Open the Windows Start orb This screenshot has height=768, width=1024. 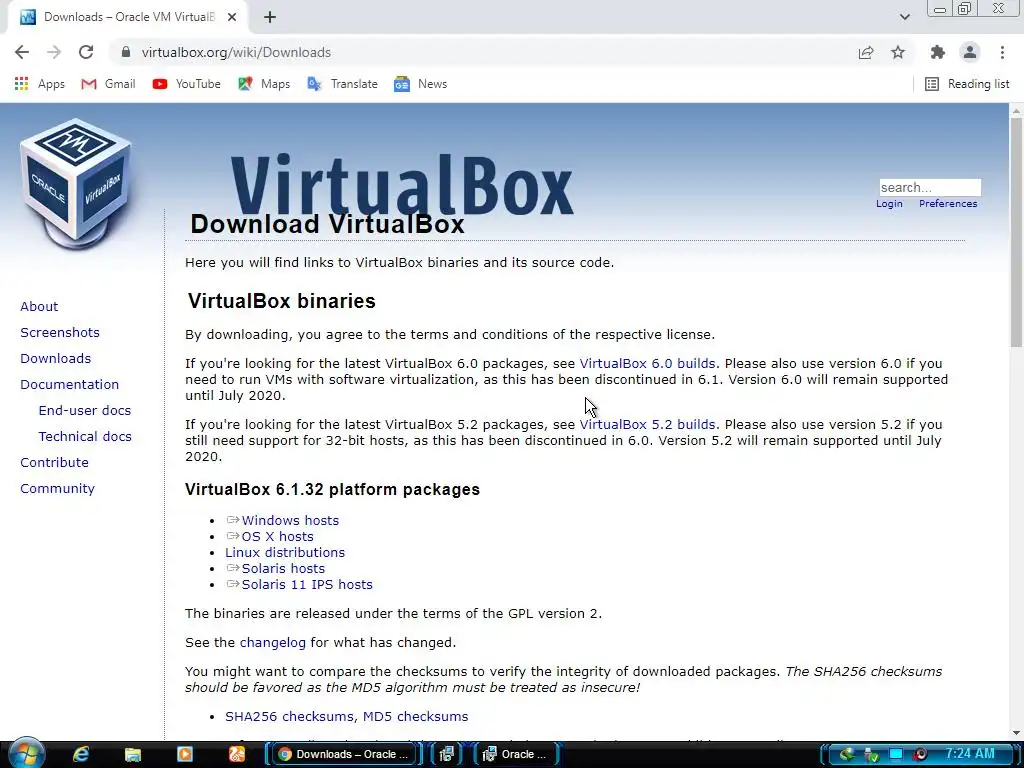pos(26,754)
